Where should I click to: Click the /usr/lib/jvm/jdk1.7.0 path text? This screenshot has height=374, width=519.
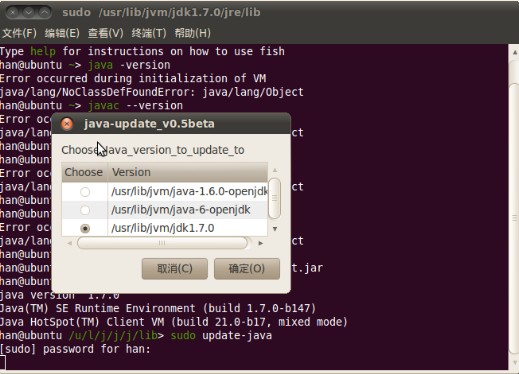point(163,228)
